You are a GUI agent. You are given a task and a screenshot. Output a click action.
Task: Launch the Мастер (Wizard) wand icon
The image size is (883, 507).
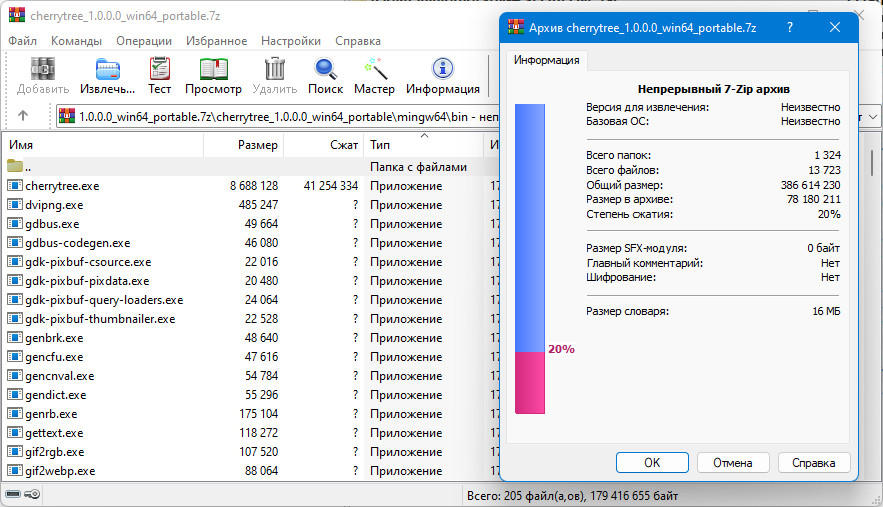pyautogui.click(x=374, y=69)
